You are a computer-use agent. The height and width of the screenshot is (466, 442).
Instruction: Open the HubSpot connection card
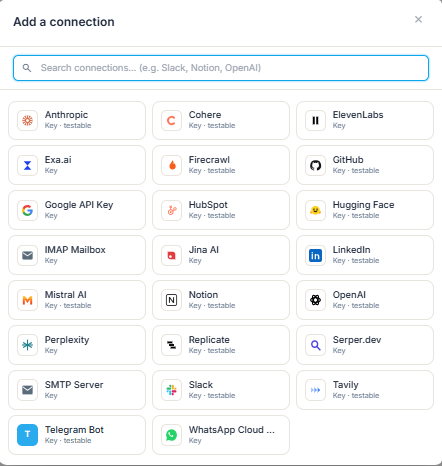coord(221,210)
